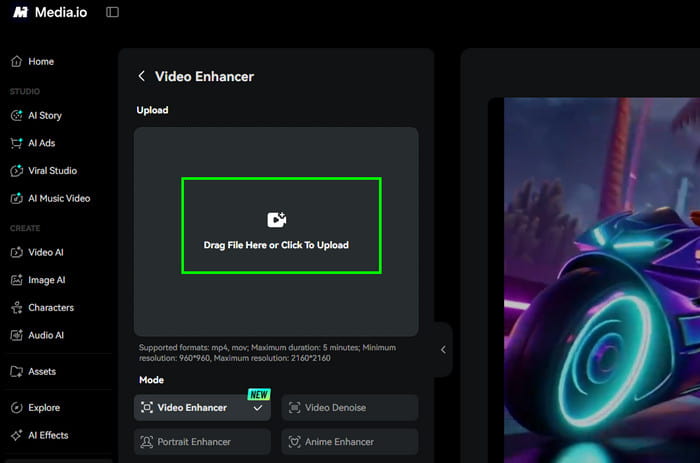Click the Video AI icon
700x463 pixels.
click(x=17, y=252)
